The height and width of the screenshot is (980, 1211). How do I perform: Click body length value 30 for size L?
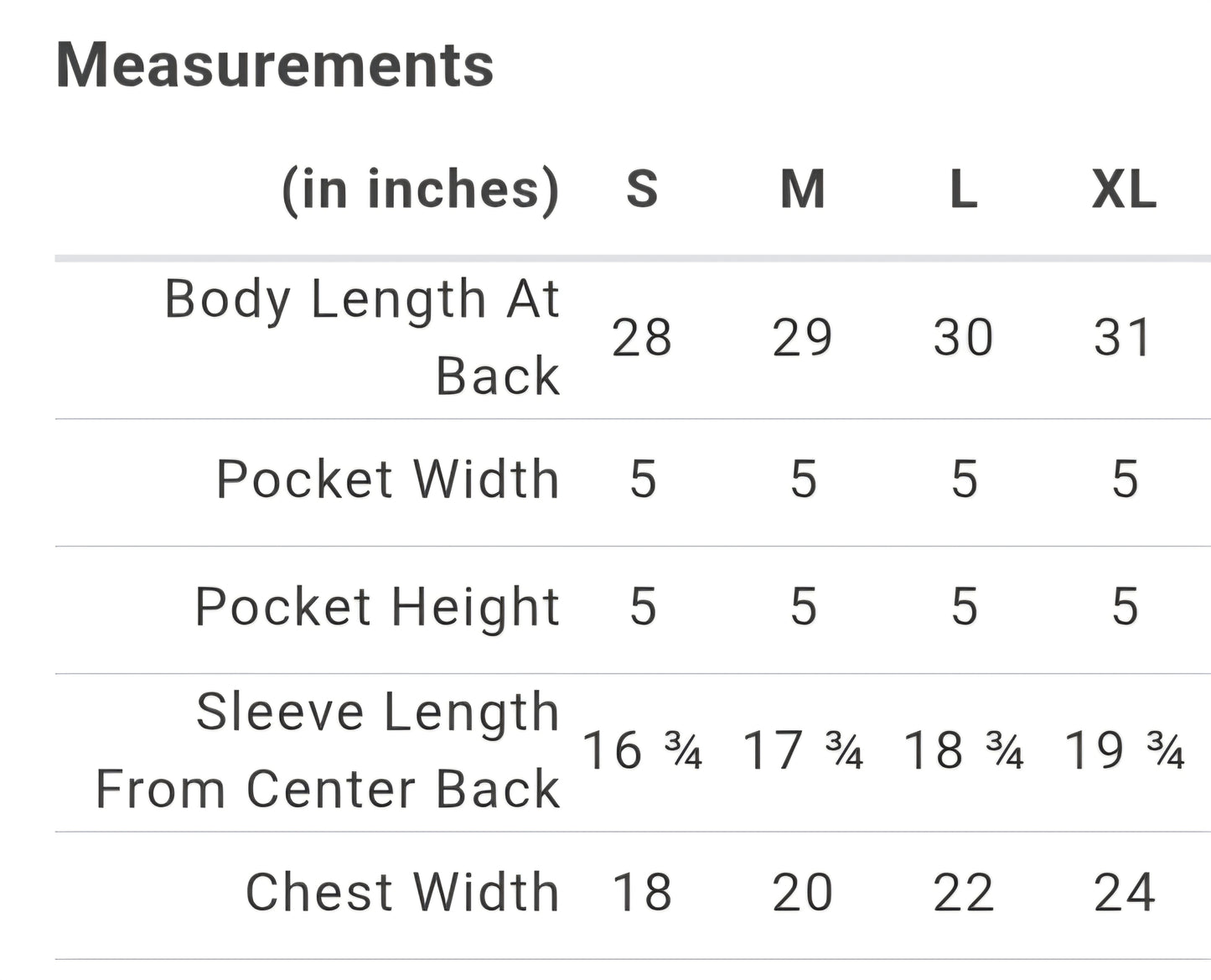click(x=964, y=338)
